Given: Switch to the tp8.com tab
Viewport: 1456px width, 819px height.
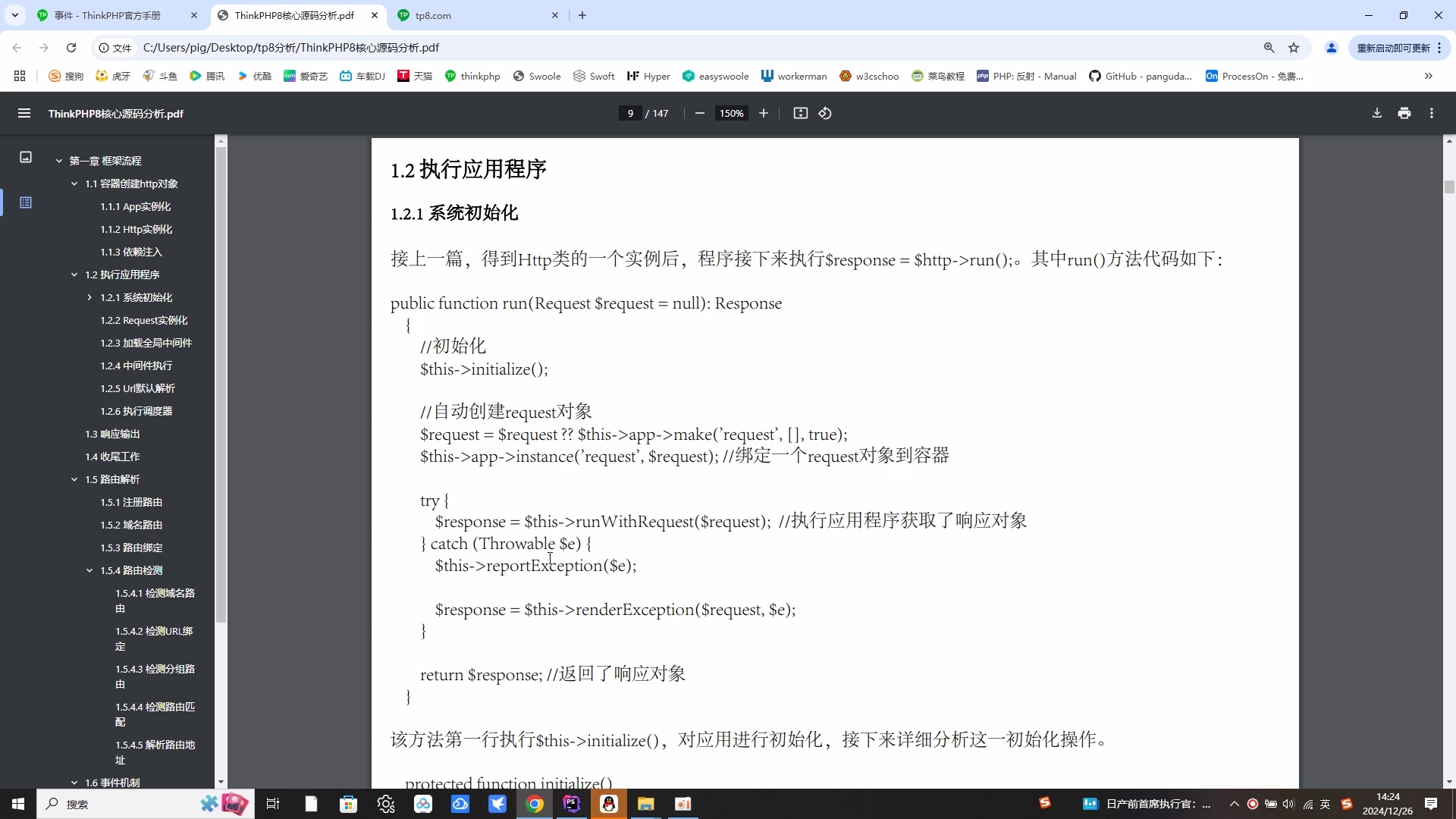Looking at the screenshot, I should (x=478, y=15).
